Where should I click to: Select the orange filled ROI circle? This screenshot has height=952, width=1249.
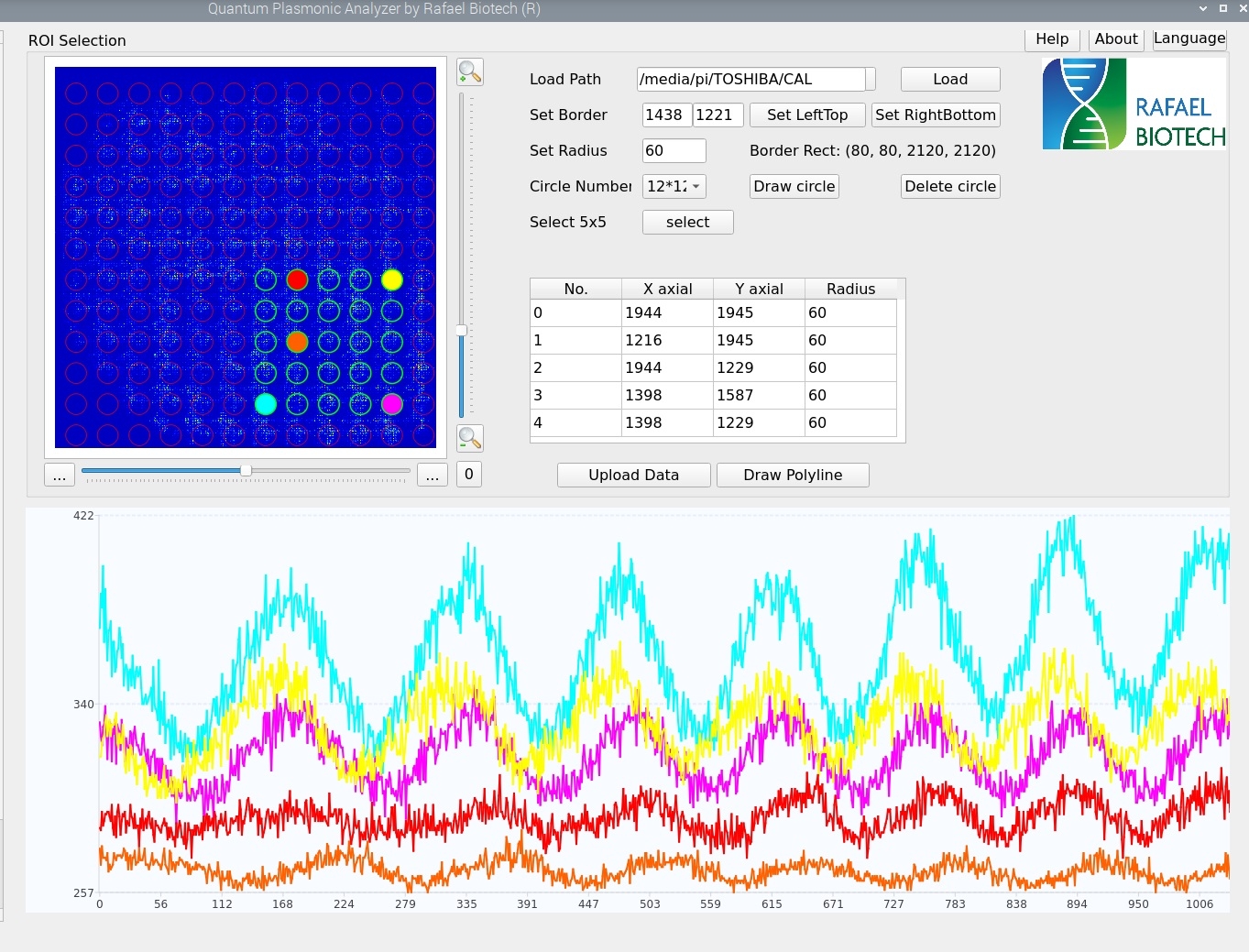297,342
